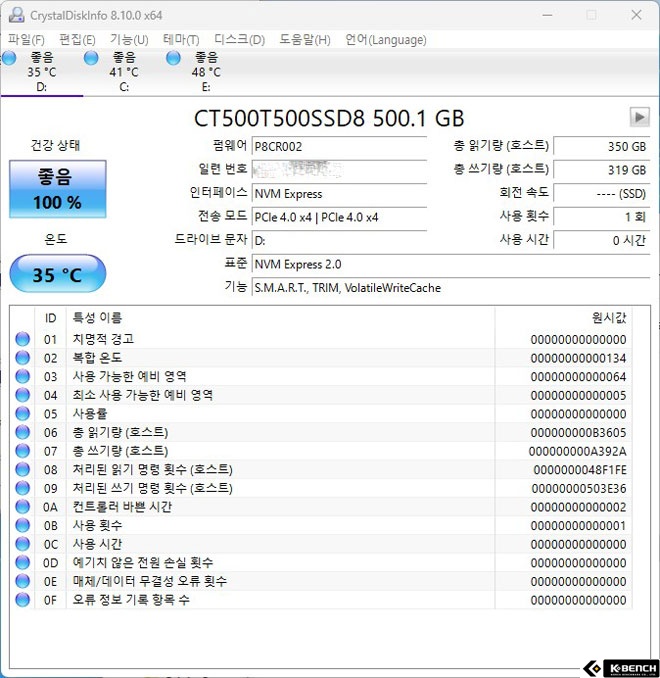Viewport: 660px width, 678px height.
Task: Click total host reads value 350 GB
Action: point(602,146)
